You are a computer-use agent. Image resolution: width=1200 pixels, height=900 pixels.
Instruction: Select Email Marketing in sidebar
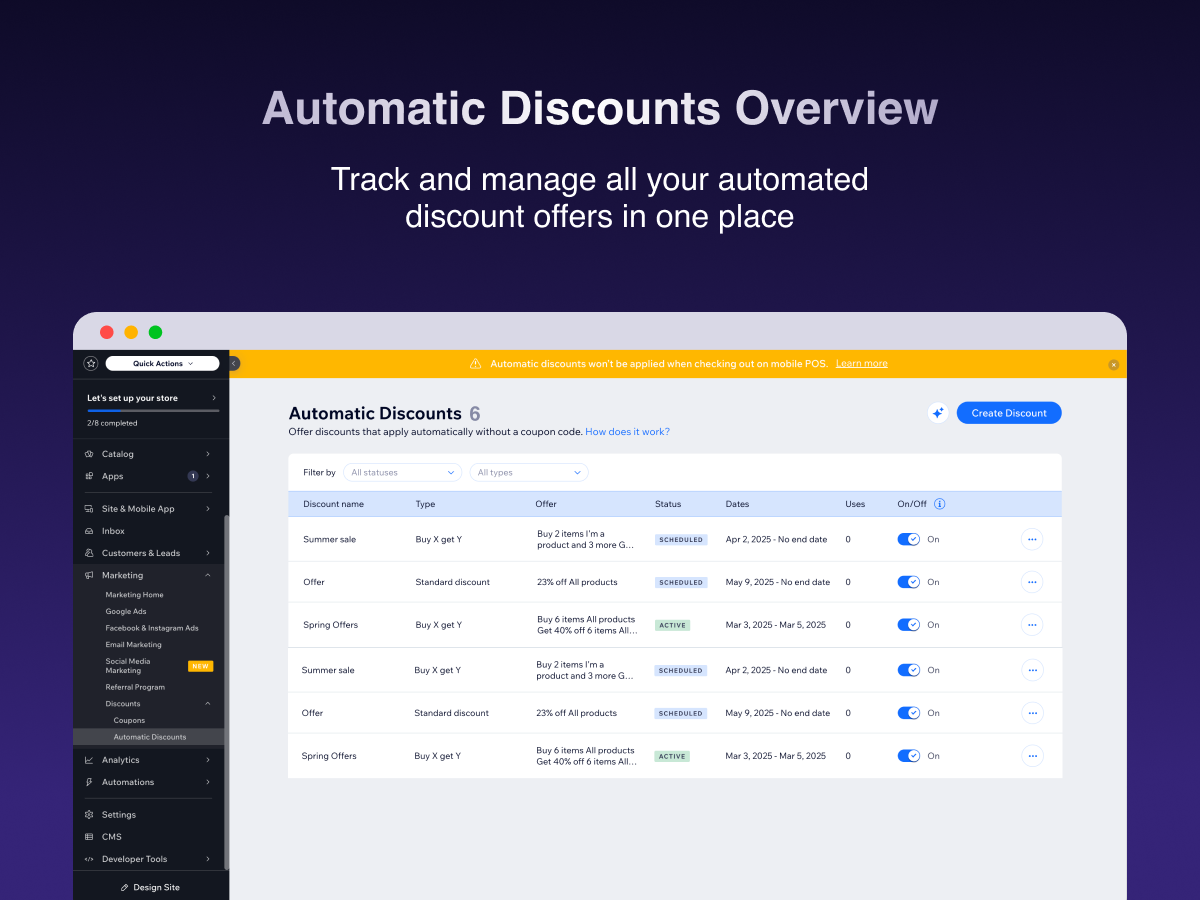[x=133, y=645]
